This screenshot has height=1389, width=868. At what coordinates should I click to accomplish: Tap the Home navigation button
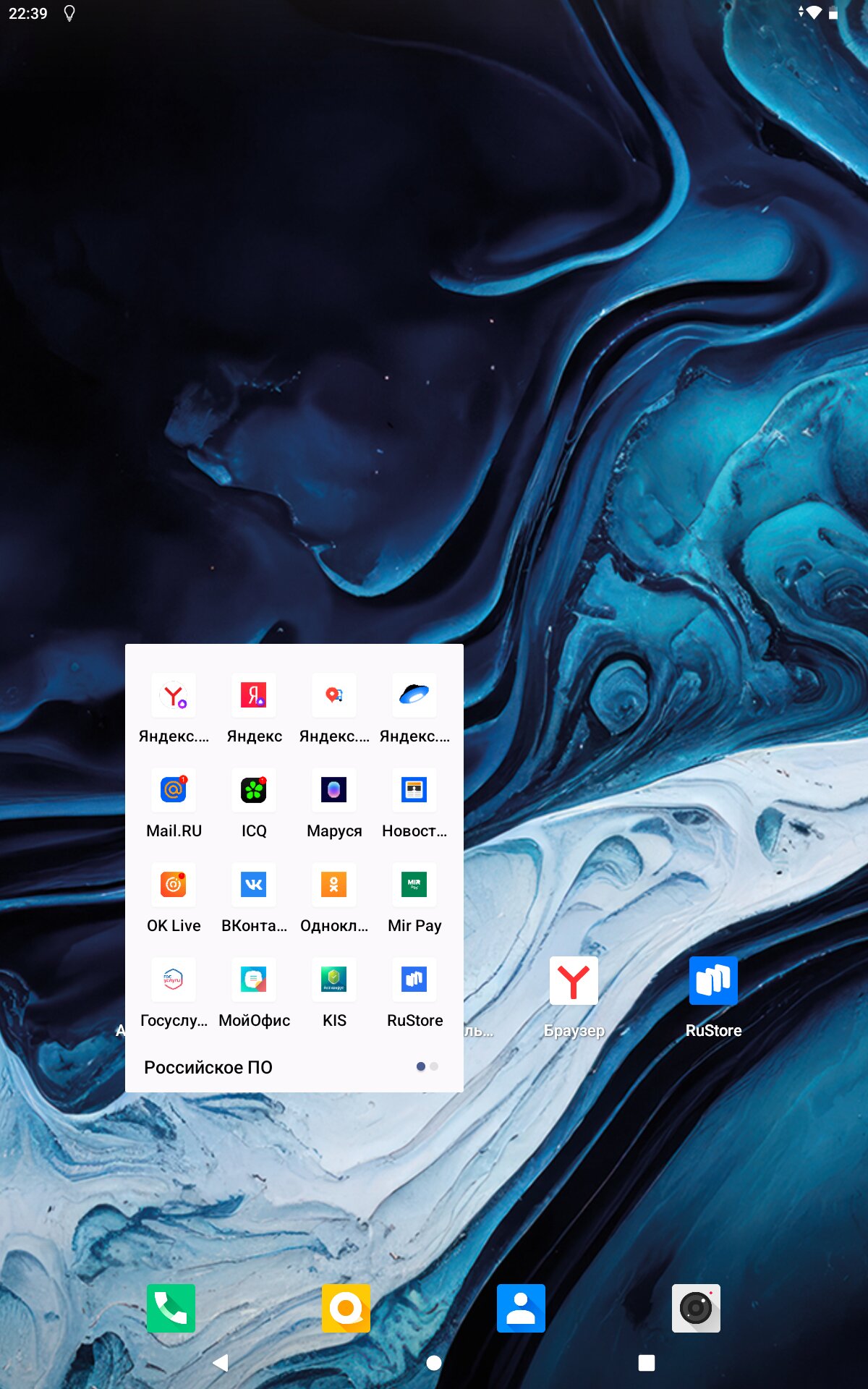pos(434,1363)
